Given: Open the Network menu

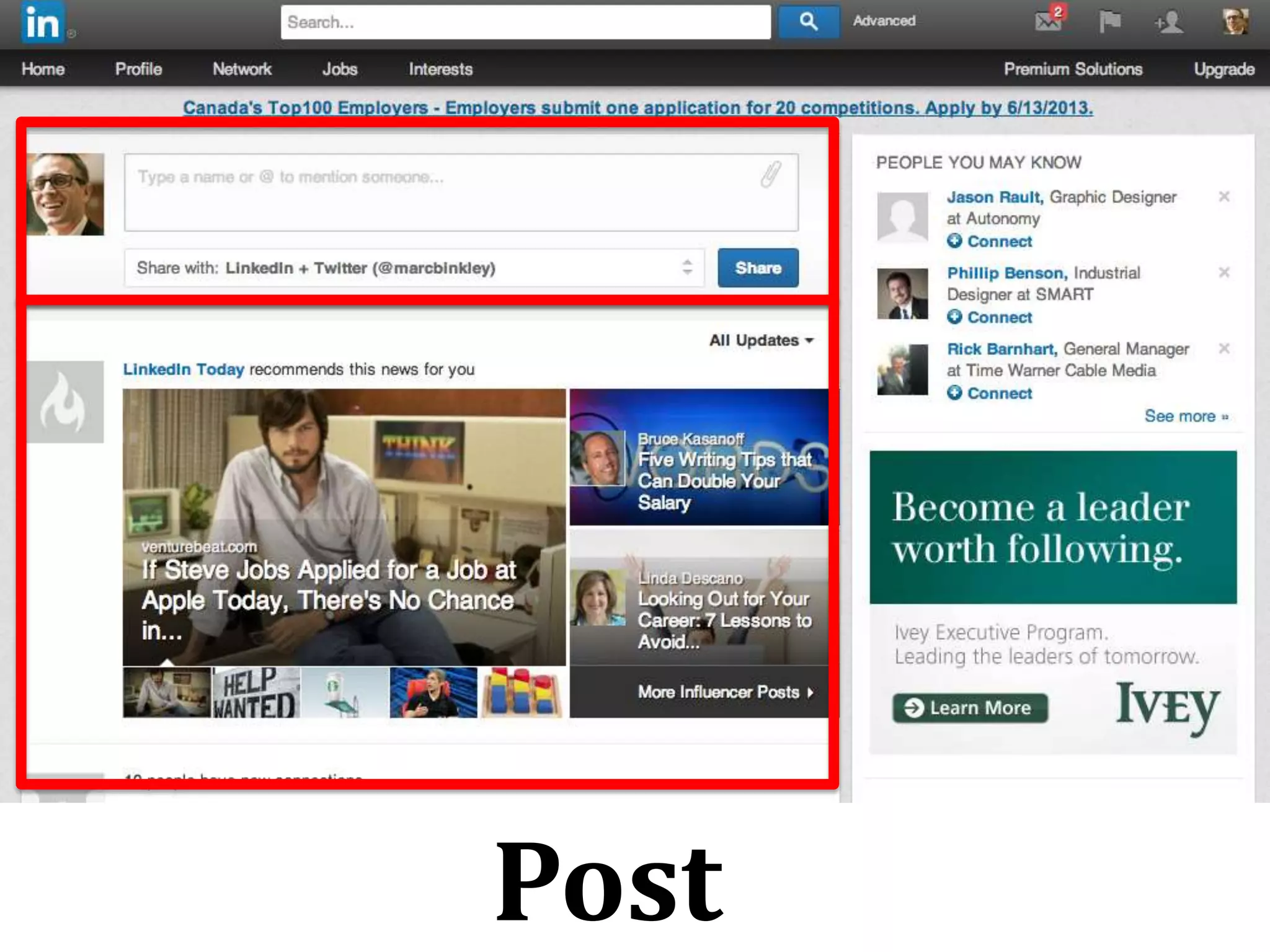Looking at the screenshot, I should coord(242,69).
